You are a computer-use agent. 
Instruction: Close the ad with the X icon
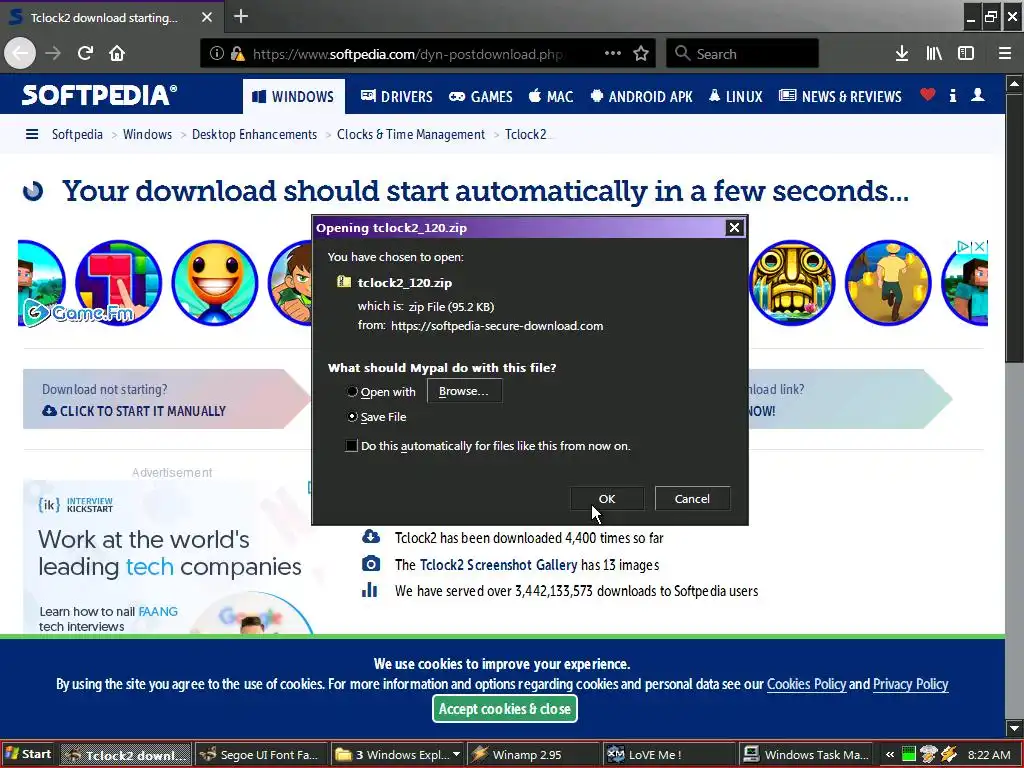980,247
